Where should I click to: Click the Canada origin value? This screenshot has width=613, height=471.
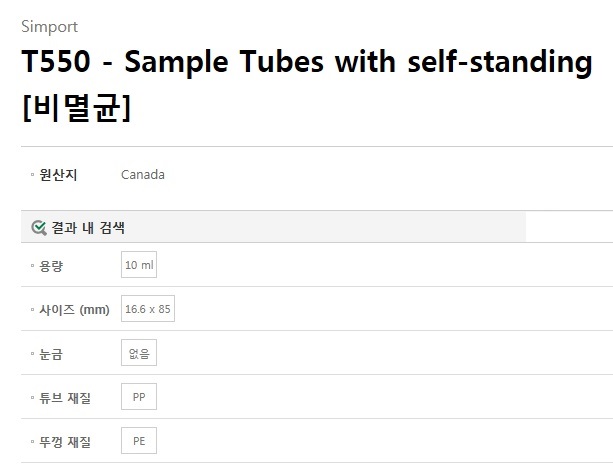[x=143, y=175]
